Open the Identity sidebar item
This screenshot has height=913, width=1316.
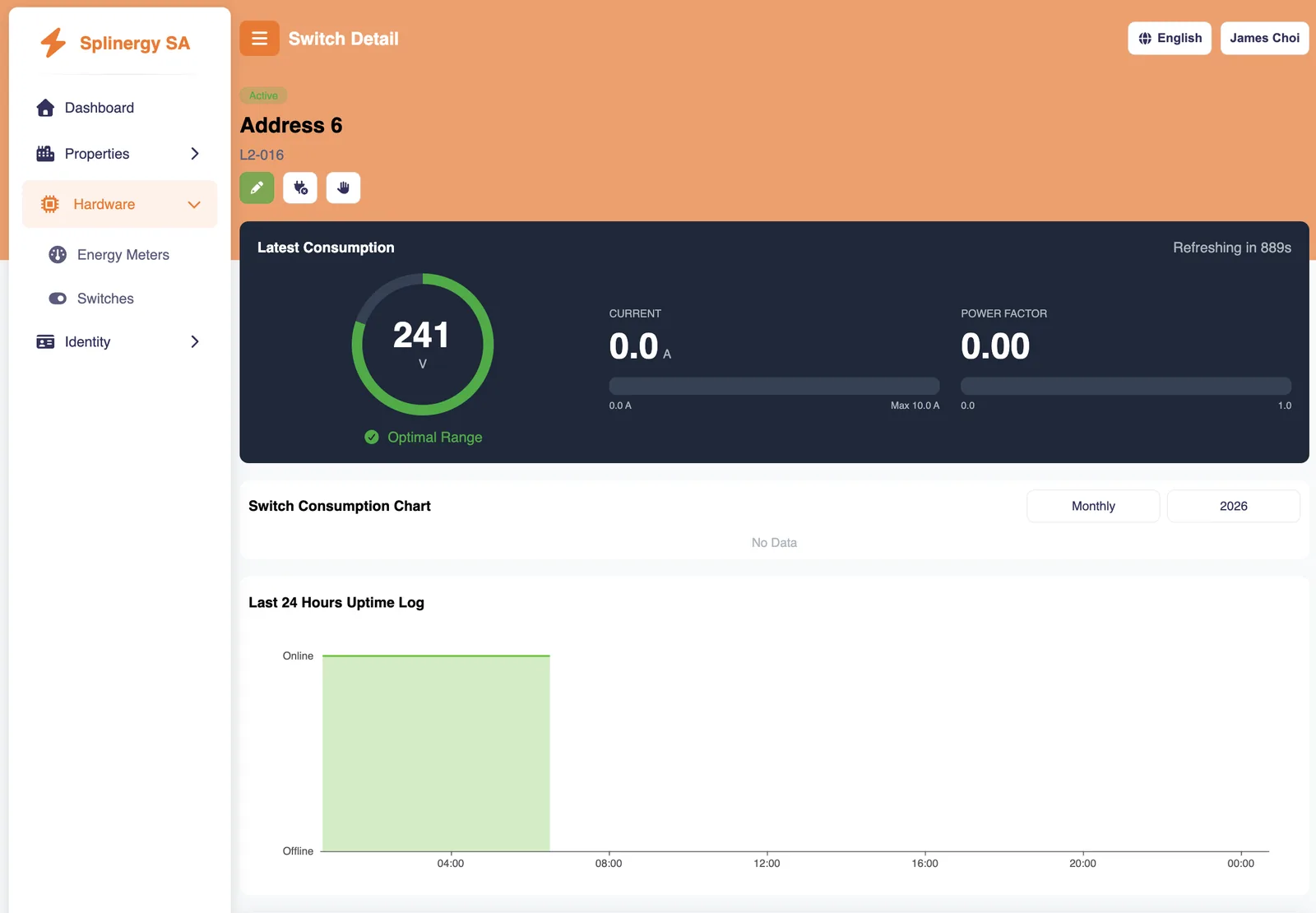tap(120, 342)
